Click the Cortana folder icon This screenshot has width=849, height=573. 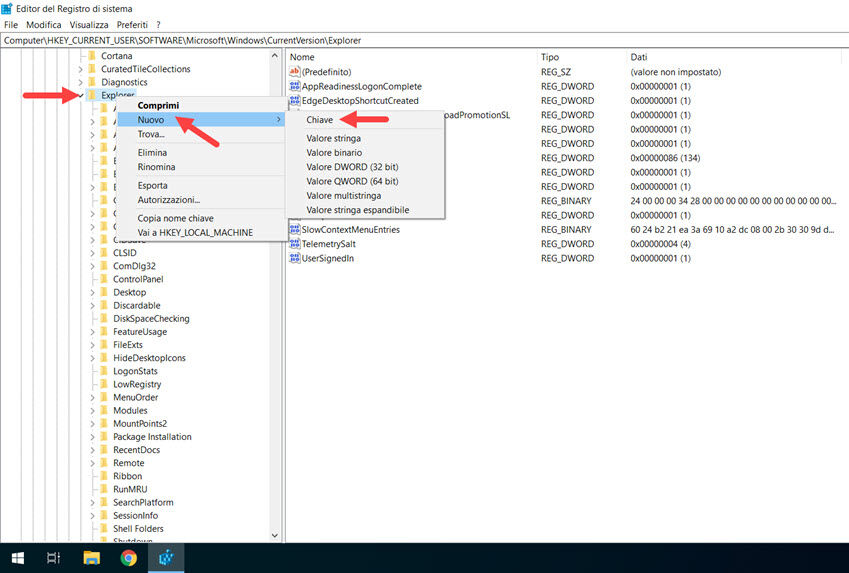tap(92, 55)
